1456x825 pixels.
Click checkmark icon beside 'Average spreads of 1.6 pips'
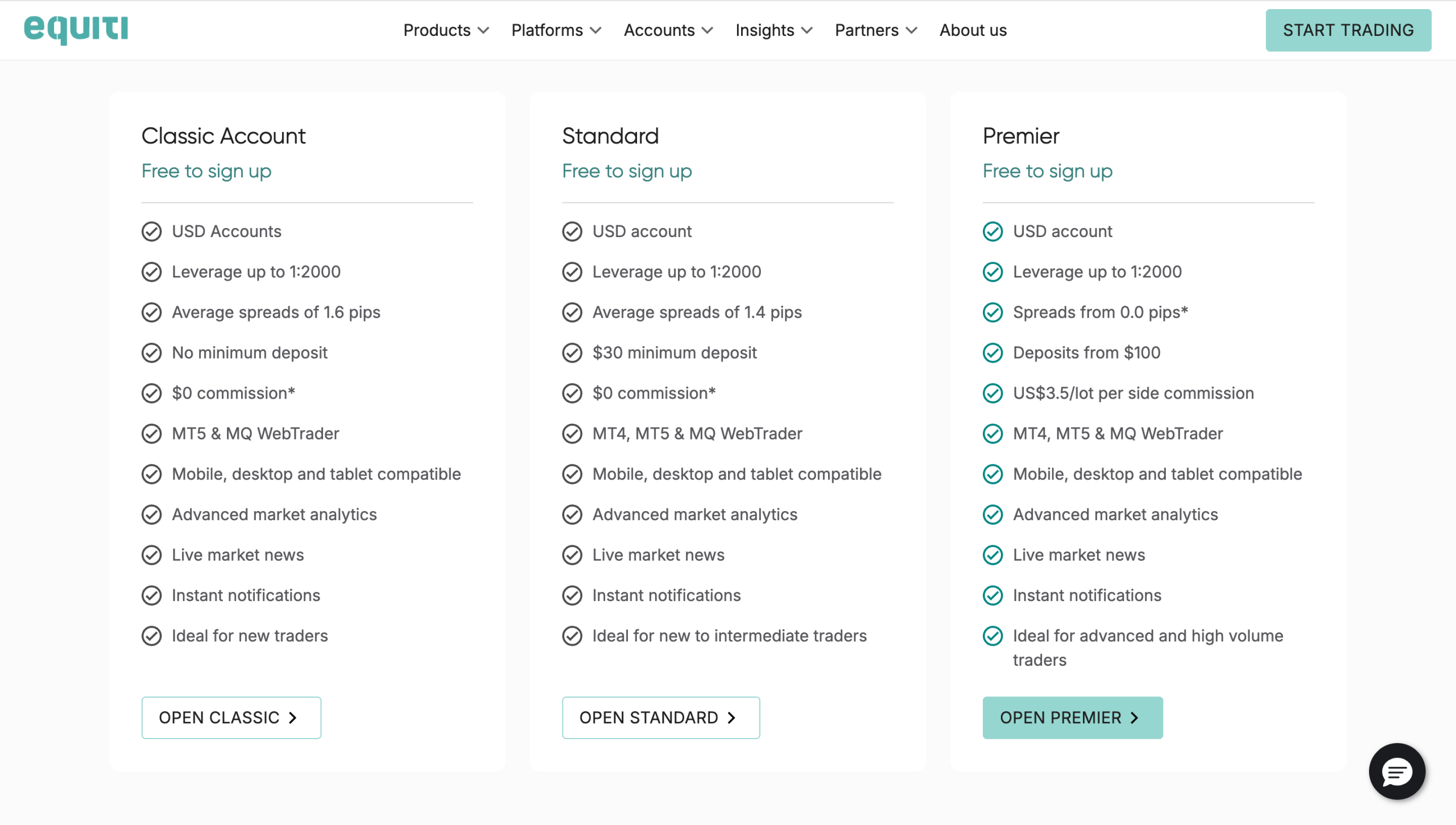pos(151,312)
